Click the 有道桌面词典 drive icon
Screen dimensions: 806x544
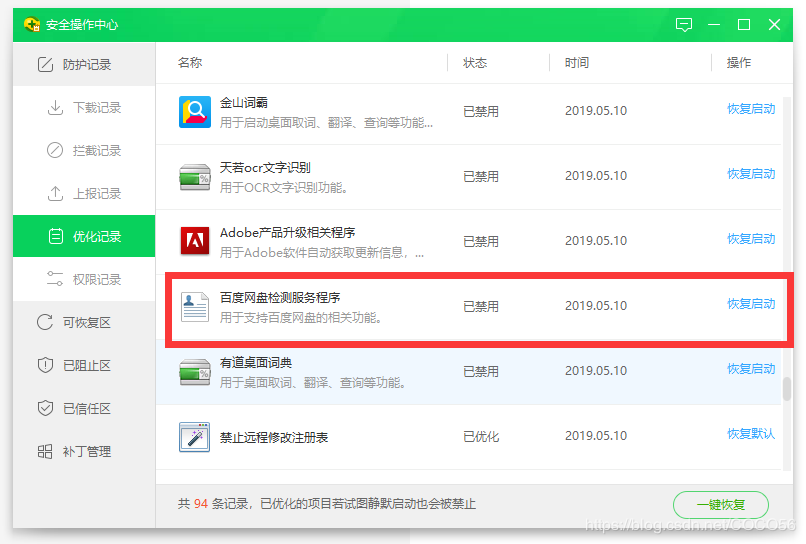(x=194, y=372)
